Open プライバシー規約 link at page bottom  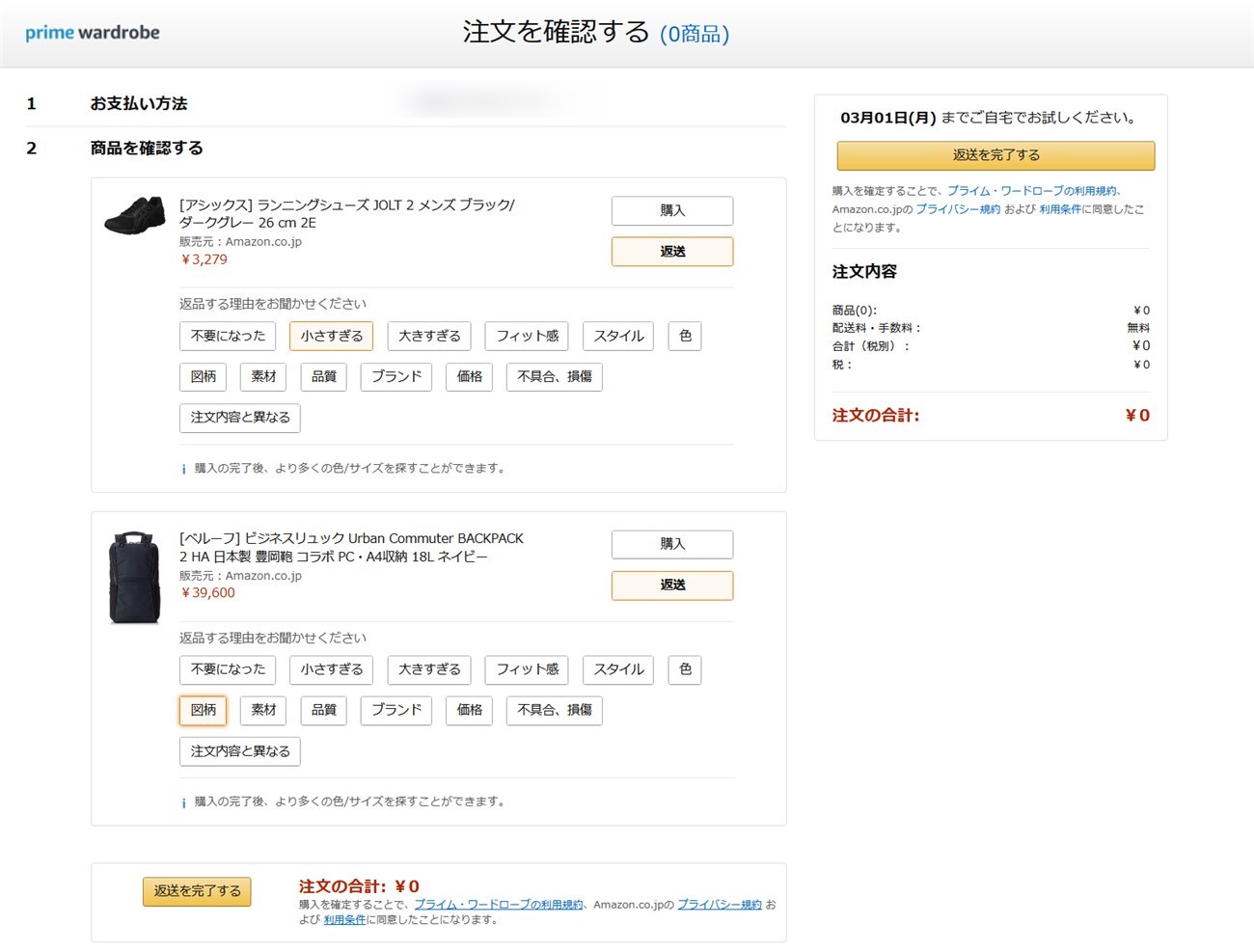[720, 905]
